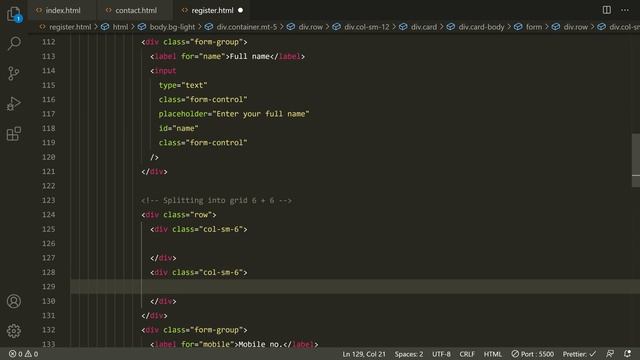Image resolution: width=640 pixels, height=360 pixels.
Task: Change file encoding UTF-8
Action: (x=441, y=354)
